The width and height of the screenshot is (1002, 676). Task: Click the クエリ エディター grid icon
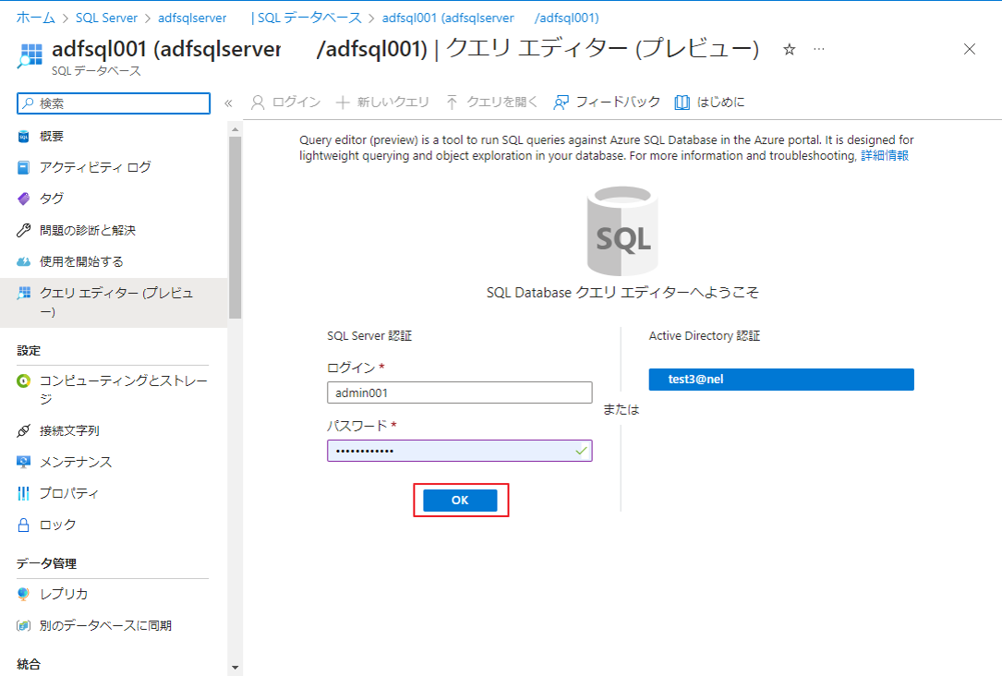click(x=24, y=293)
